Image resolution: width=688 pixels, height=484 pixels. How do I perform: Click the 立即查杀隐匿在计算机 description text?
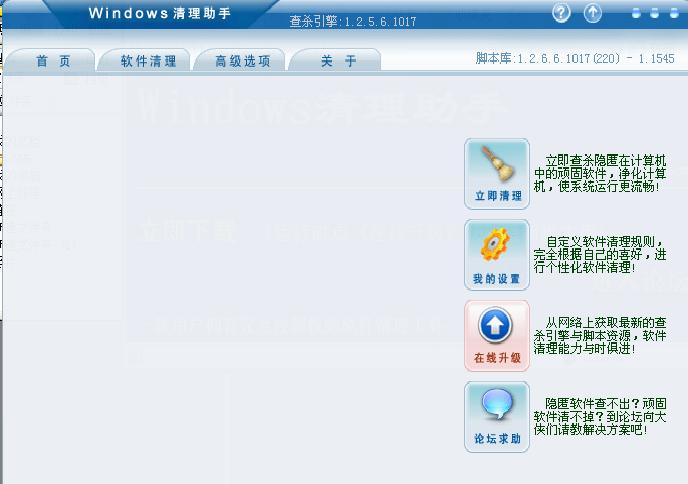coord(600,173)
